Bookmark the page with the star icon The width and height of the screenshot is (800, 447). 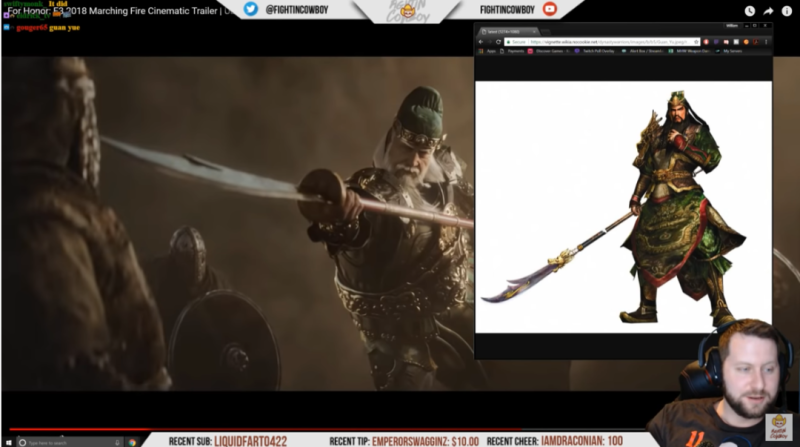click(x=696, y=42)
